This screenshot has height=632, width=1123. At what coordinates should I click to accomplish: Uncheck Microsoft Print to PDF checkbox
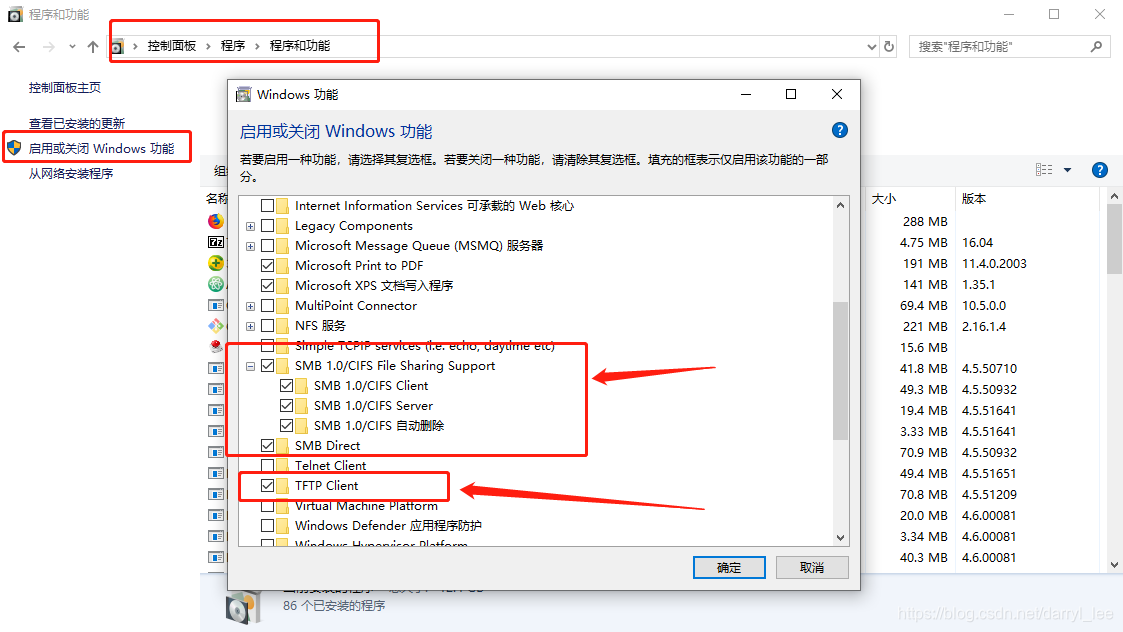tap(267, 265)
